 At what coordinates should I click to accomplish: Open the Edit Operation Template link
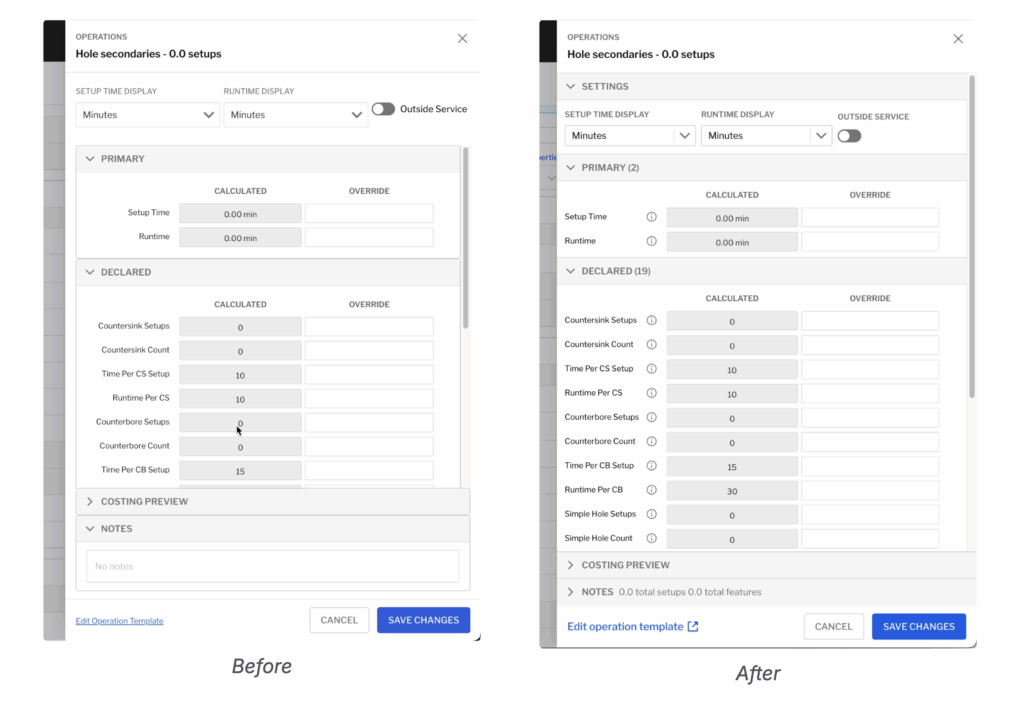119,620
